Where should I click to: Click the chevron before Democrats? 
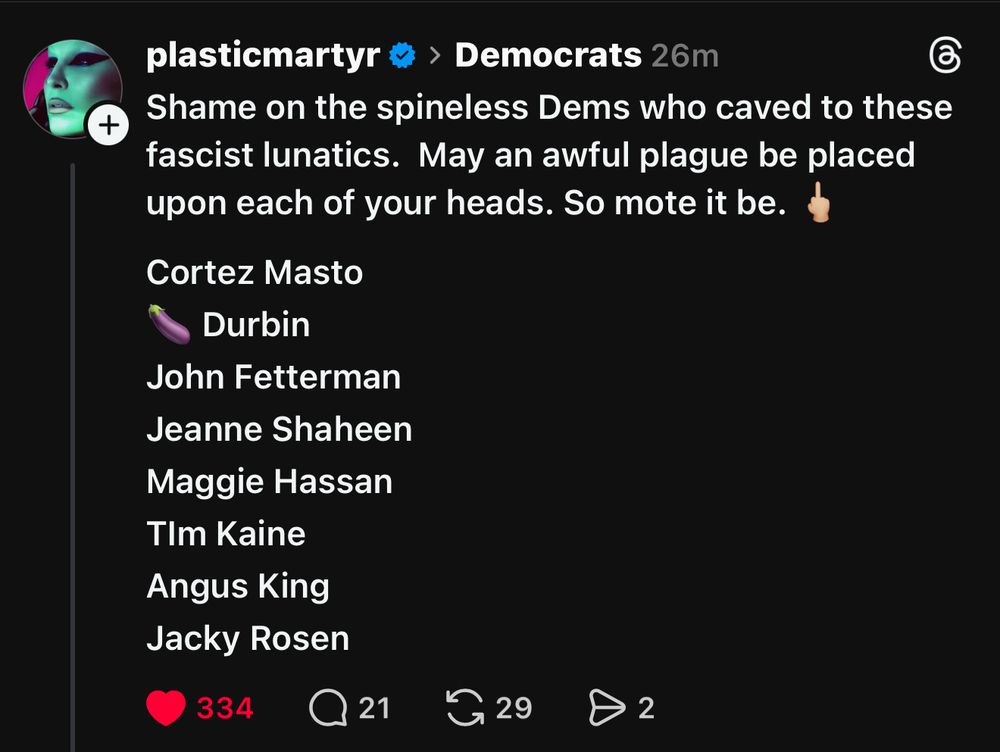pyautogui.click(x=435, y=56)
